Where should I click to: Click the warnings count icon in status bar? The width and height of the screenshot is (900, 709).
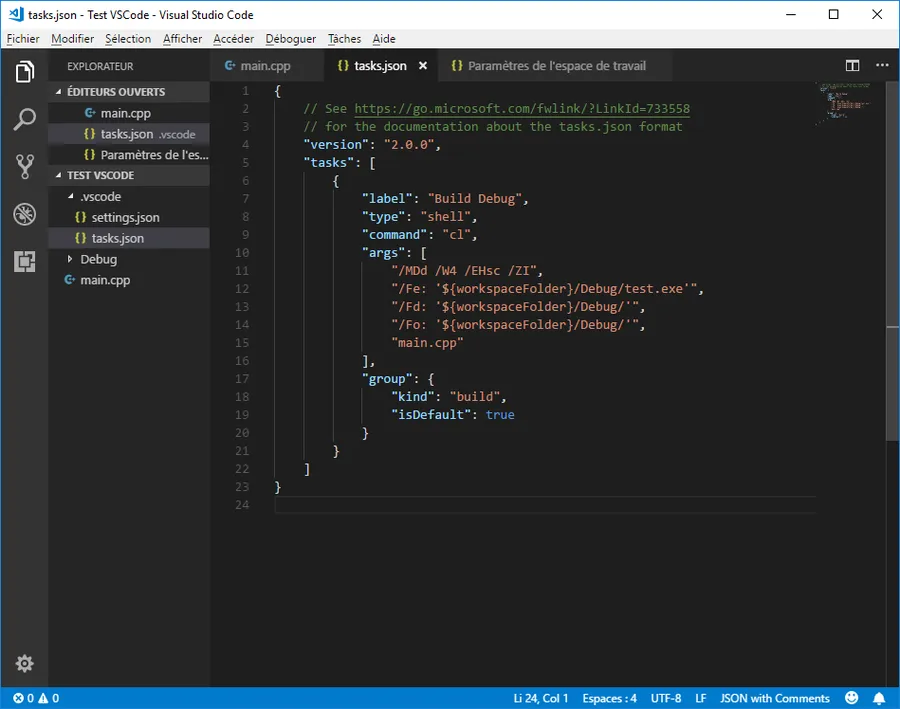[x=43, y=698]
